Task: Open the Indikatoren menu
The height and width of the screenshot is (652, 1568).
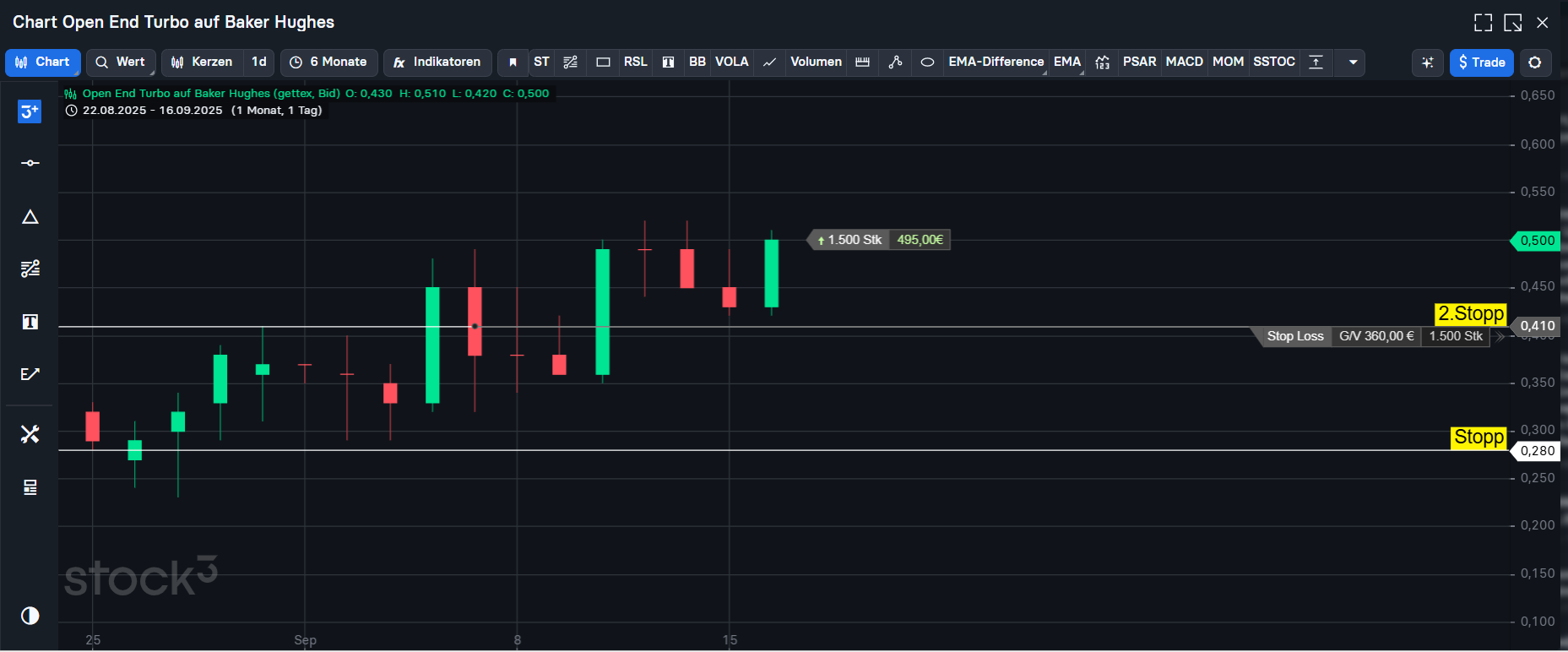Action: pyautogui.click(x=437, y=62)
